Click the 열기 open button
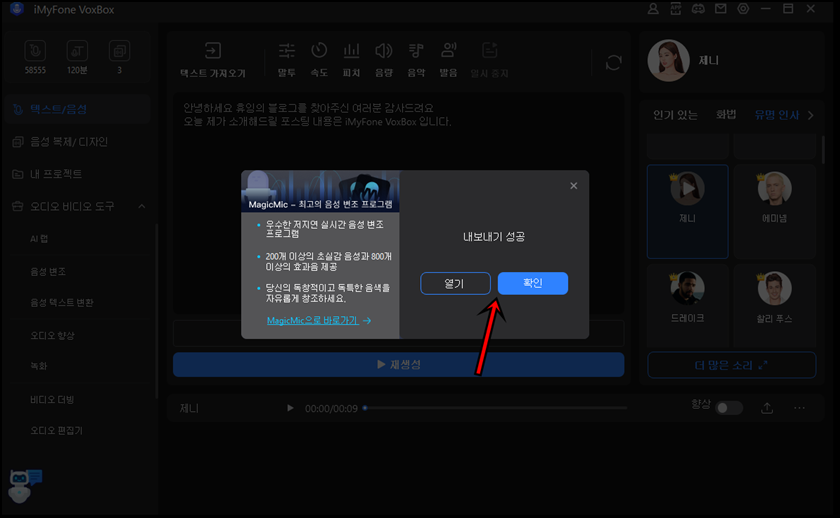This screenshot has width=840, height=518. pyautogui.click(x=455, y=283)
